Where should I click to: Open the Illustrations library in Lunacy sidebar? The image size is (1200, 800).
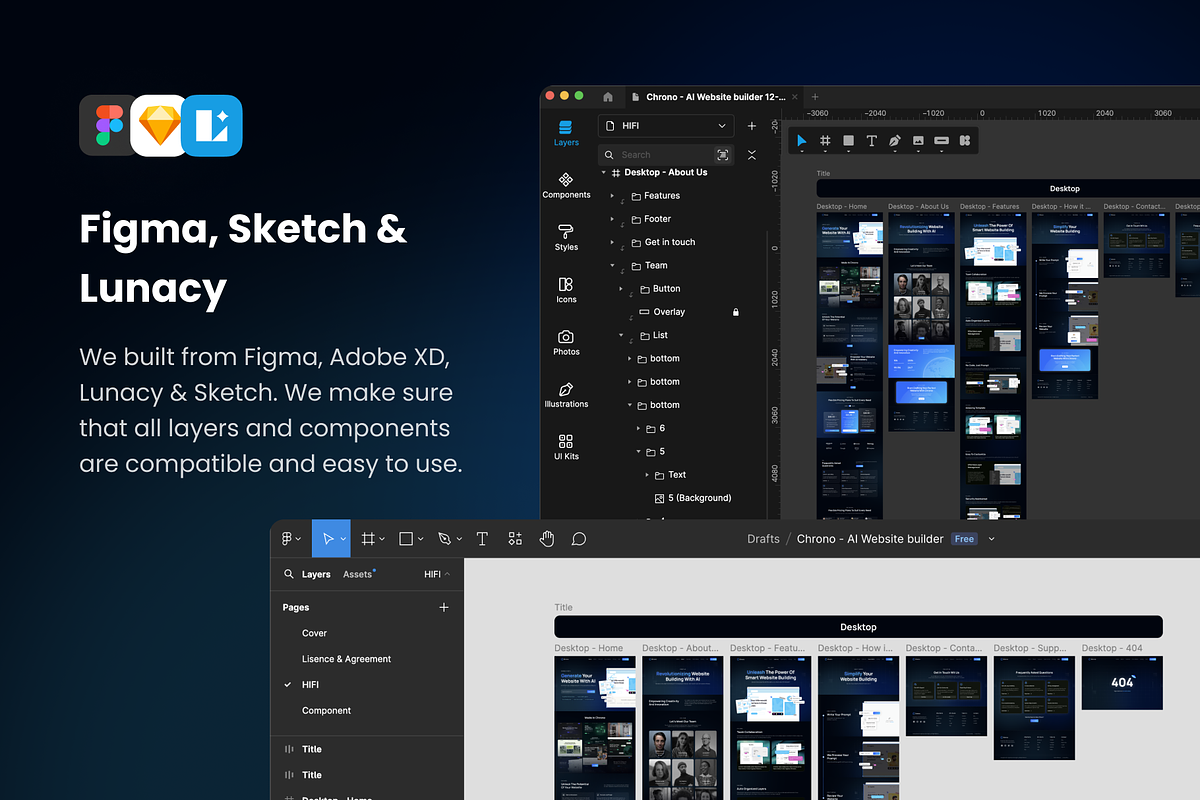566,394
